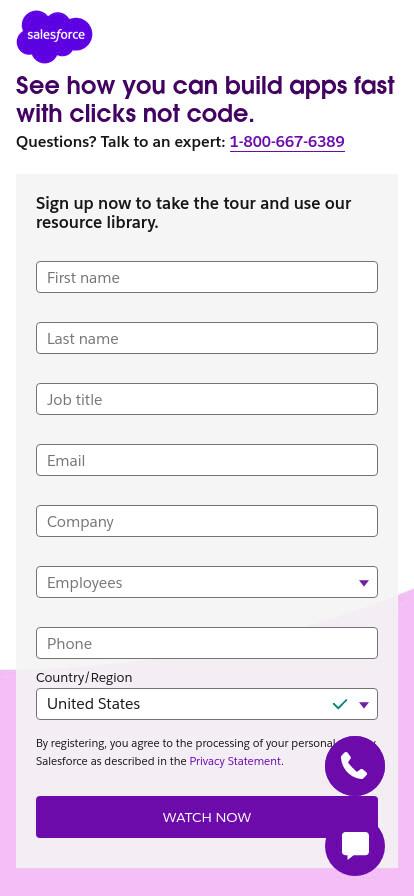Click the Employees dropdown arrow

click(x=364, y=583)
